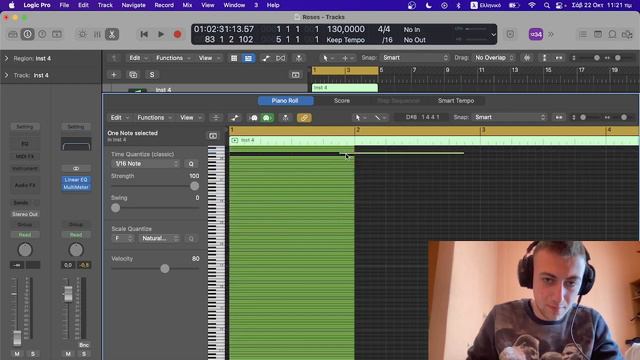Open Piano Roll Snap Smart dropdown
The image size is (640, 360).
pos(509,117)
